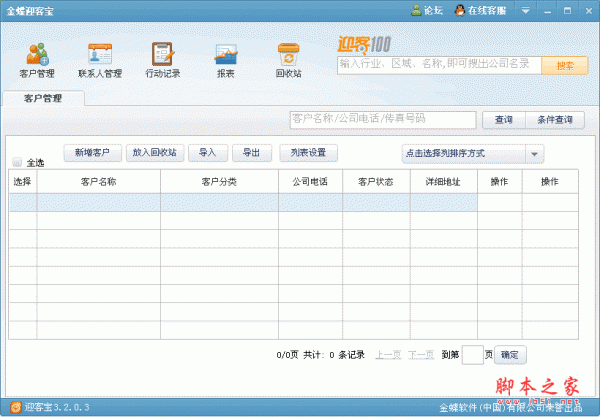Click the 论坛 forum icon in title bar
This screenshot has height=417, width=600.
point(416,11)
